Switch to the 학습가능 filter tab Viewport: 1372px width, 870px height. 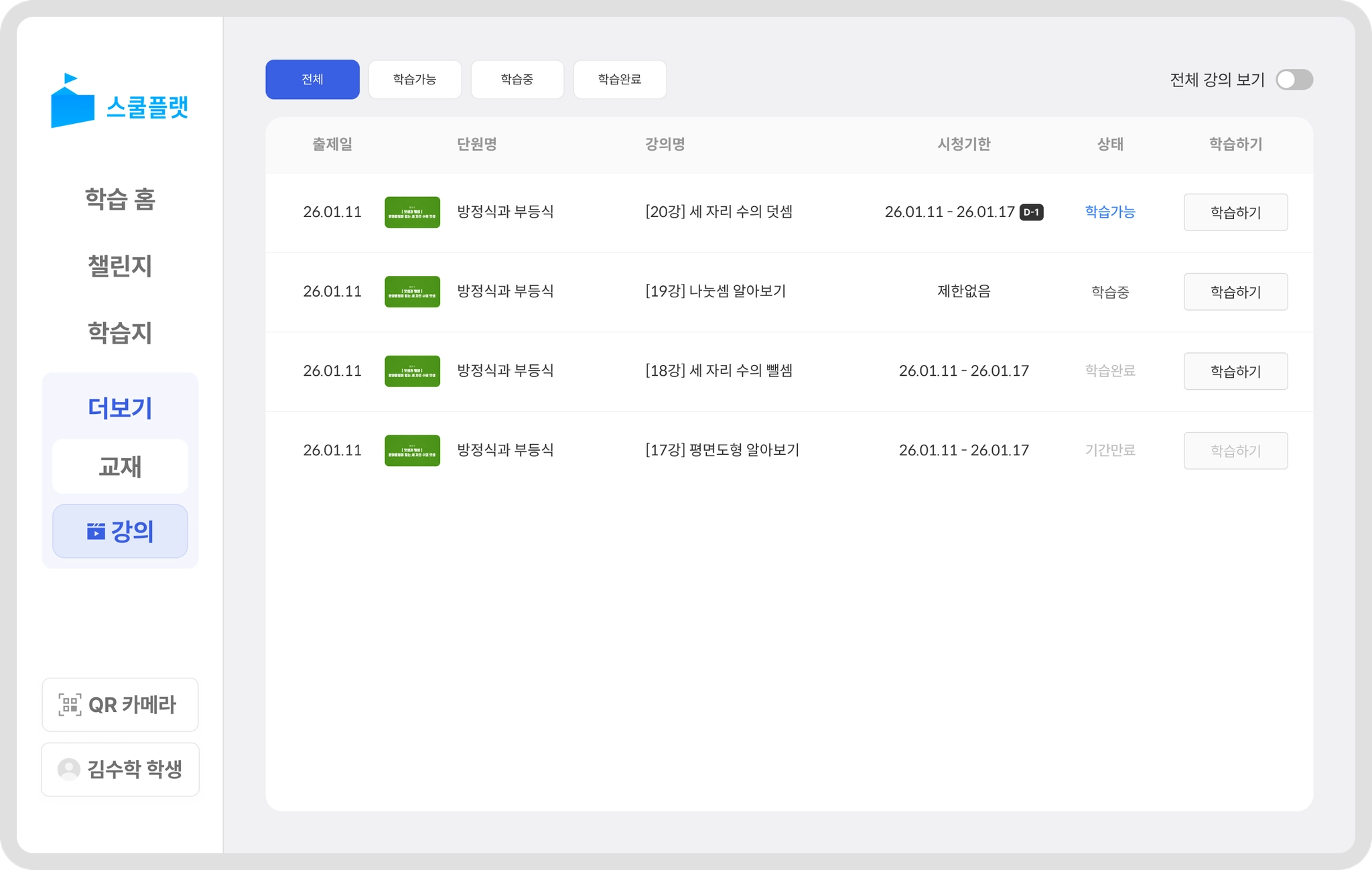(x=415, y=80)
